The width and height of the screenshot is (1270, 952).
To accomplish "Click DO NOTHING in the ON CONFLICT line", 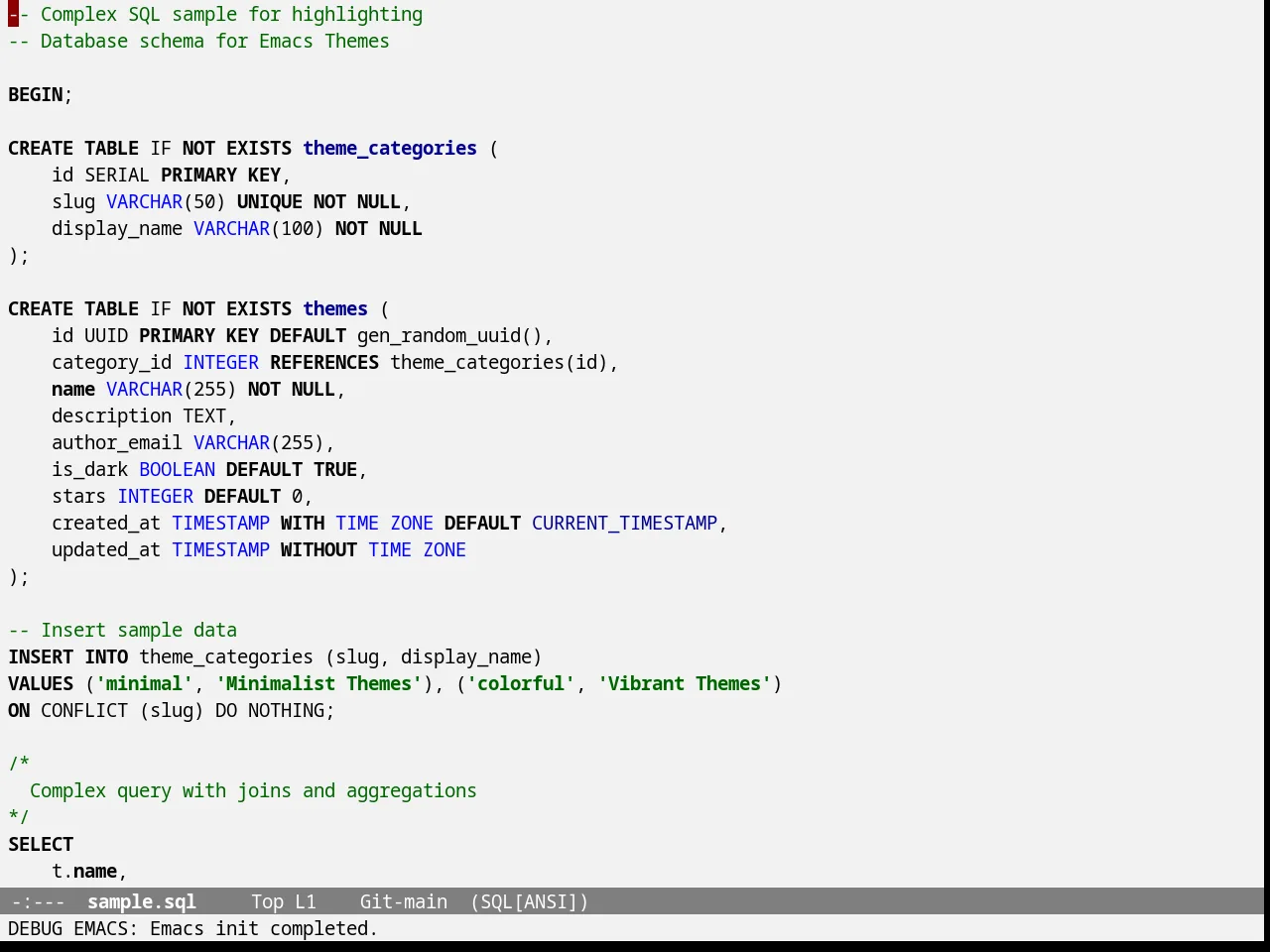I will coord(270,710).
